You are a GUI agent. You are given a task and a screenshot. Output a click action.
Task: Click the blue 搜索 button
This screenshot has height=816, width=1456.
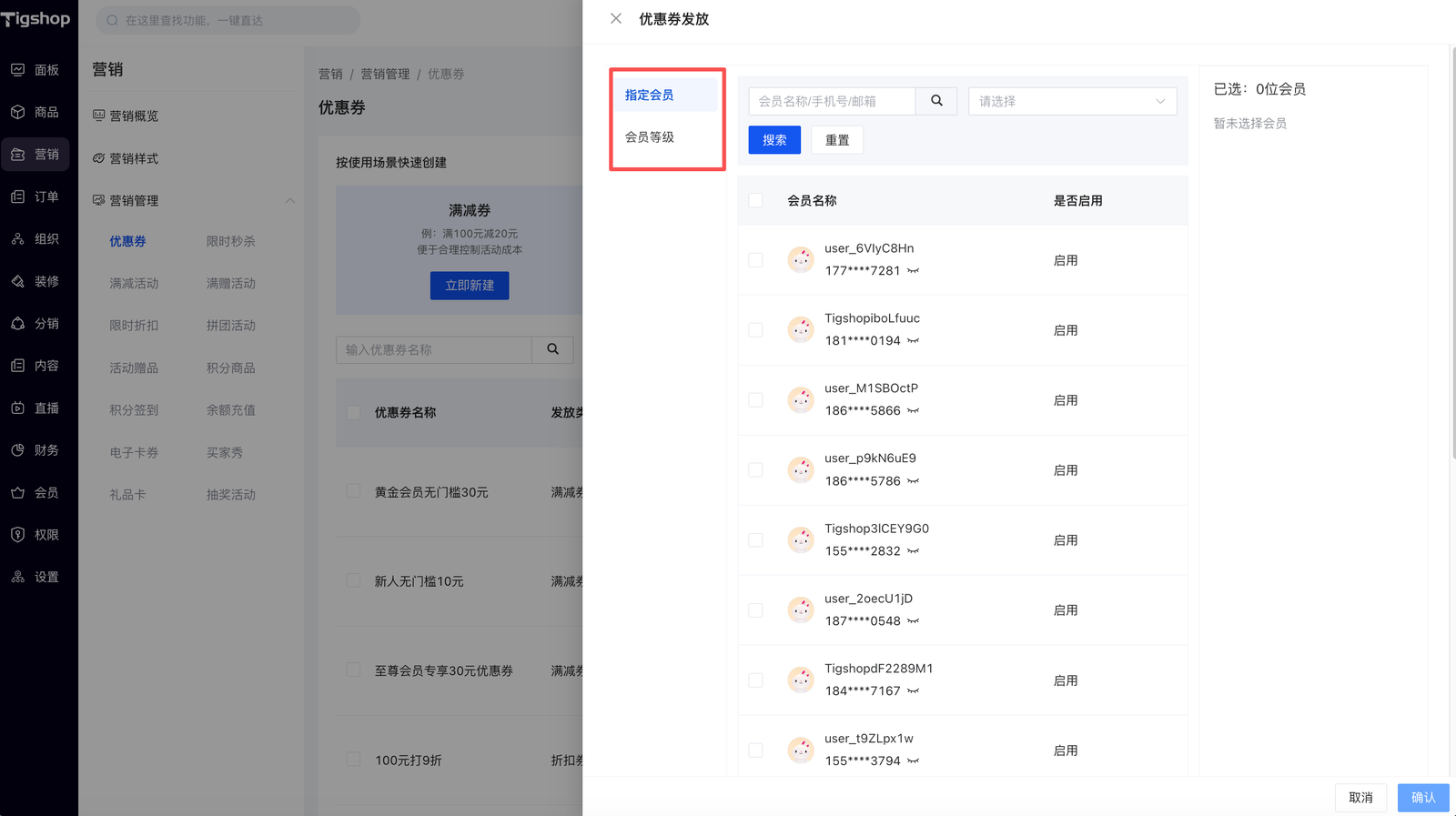point(774,140)
